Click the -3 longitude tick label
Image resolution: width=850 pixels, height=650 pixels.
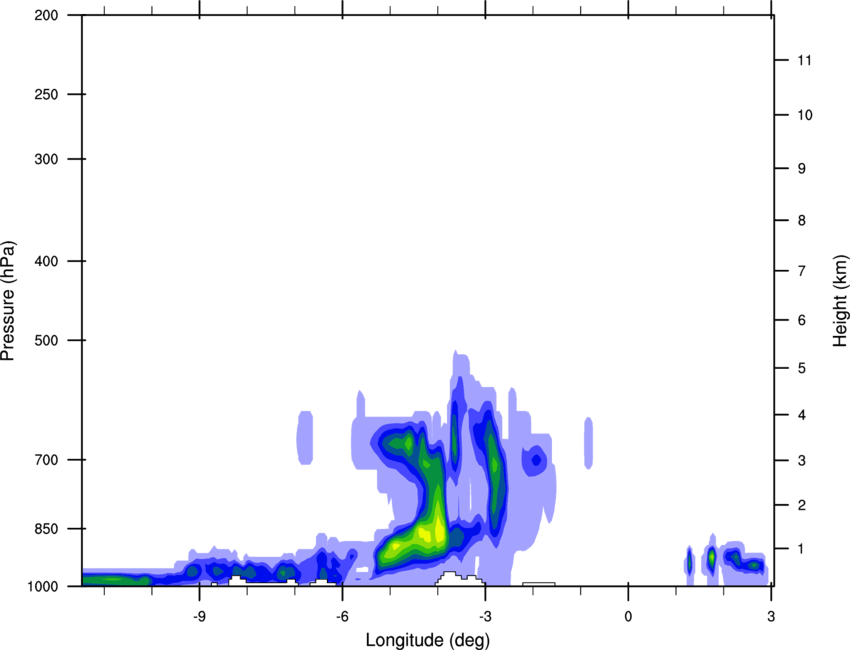point(485,616)
